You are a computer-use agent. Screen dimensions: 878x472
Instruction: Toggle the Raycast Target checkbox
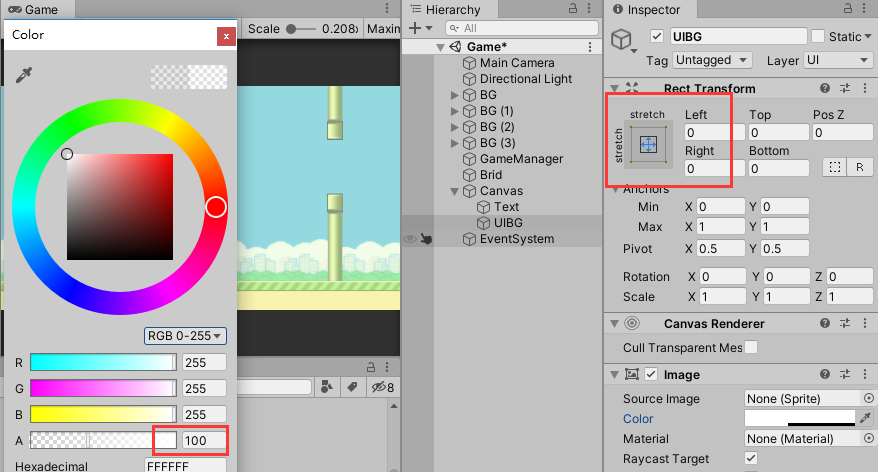pyautogui.click(x=751, y=458)
